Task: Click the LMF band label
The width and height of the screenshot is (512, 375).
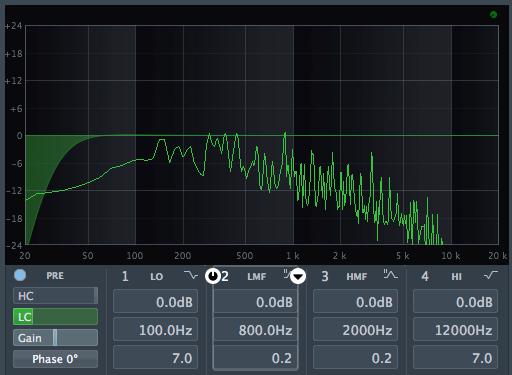Action: point(257,277)
